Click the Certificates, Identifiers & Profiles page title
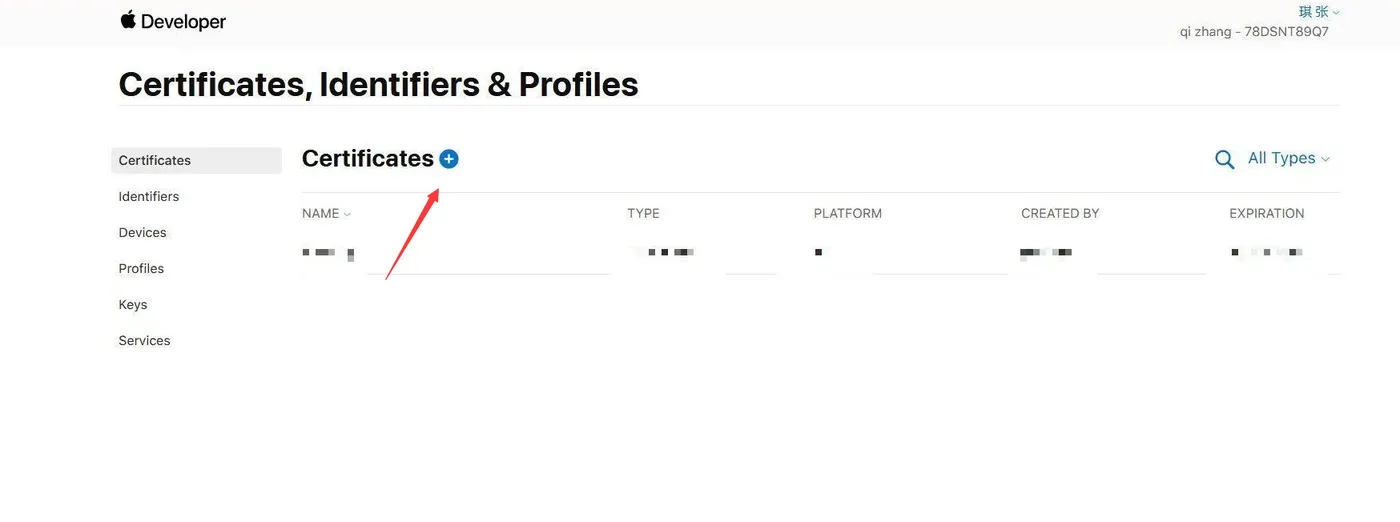Image resolution: width=1400 pixels, height=522 pixels. (378, 84)
